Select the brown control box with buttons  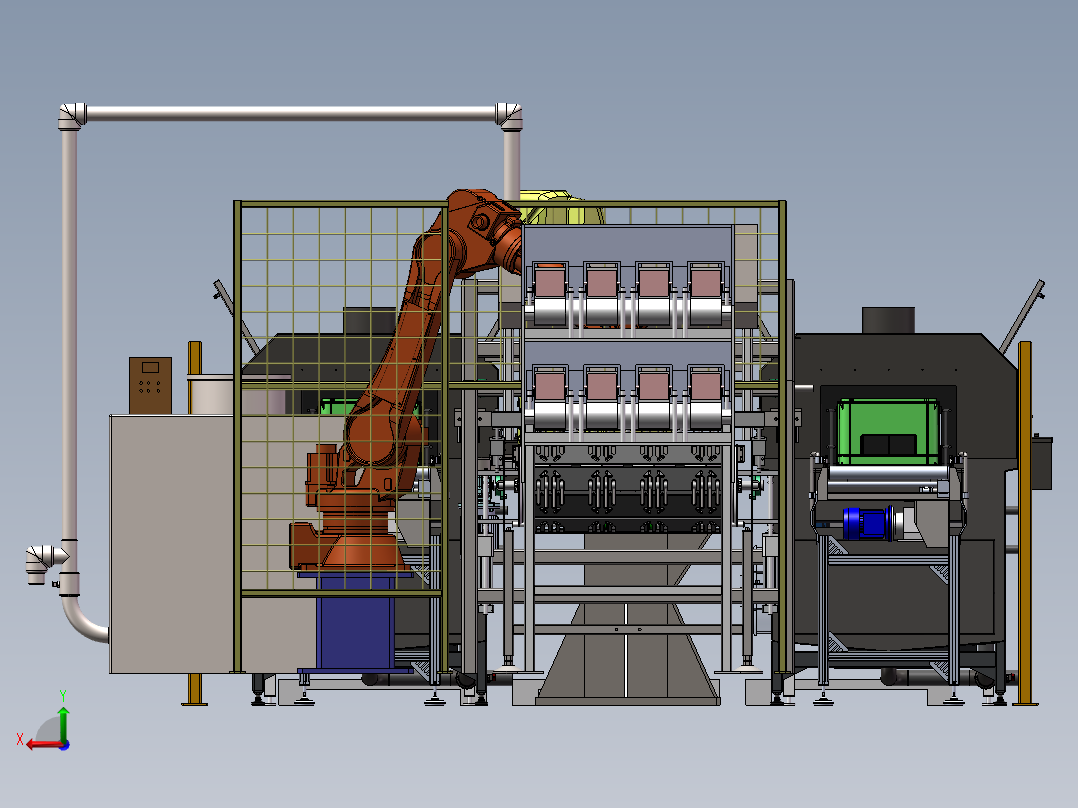point(150,385)
